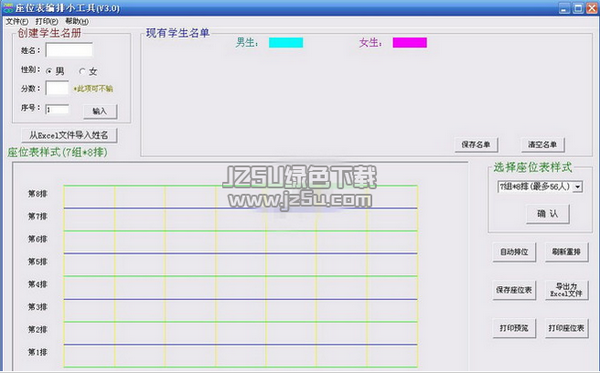Click the cyan 男生 color swatch
The image size is (600, 373).
point(286,42)
